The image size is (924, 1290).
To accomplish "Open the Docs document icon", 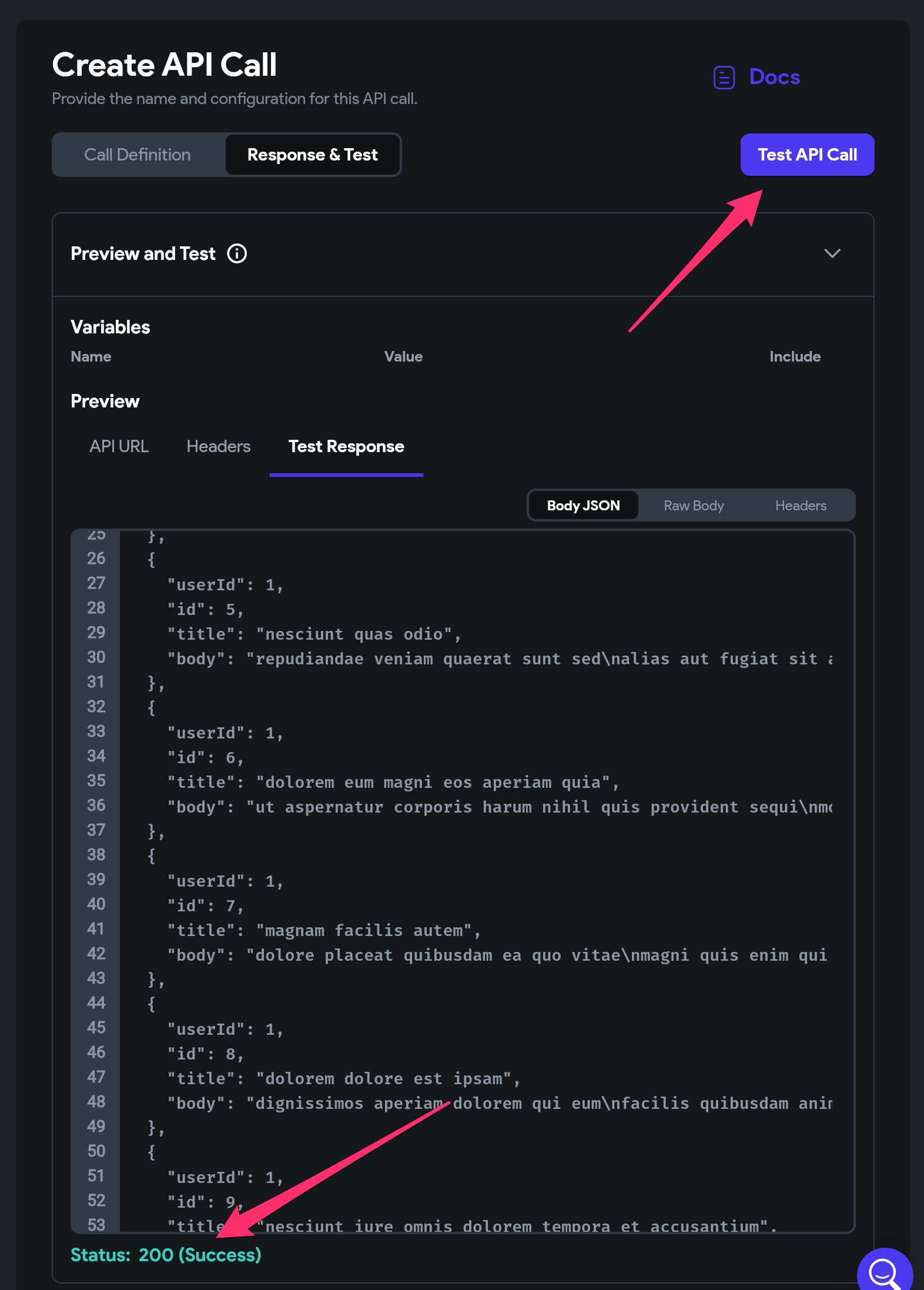I will pos(724,77).
